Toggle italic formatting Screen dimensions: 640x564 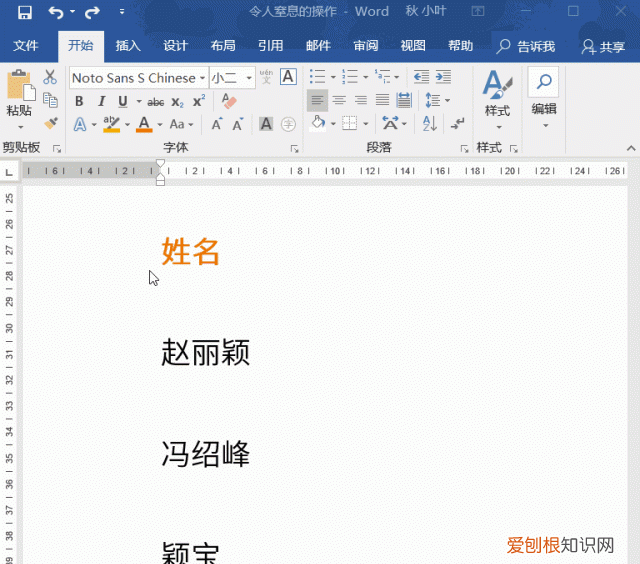101,101
